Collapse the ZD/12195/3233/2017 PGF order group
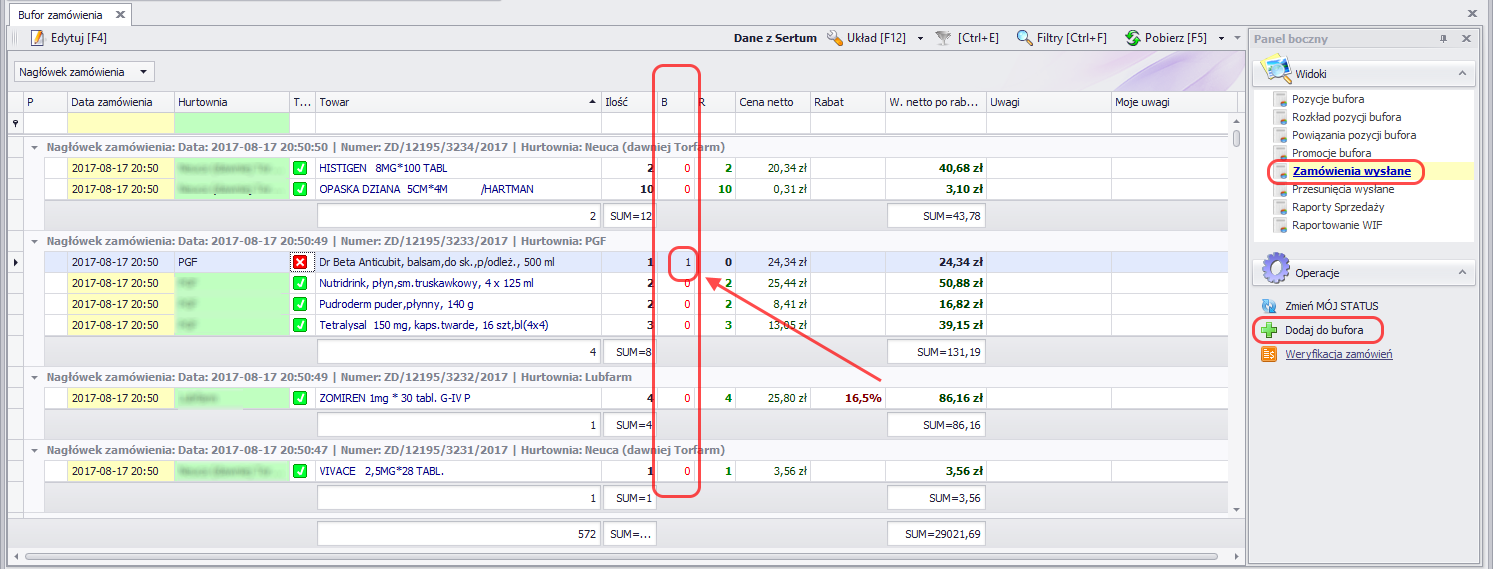Screen dimensions: 1493x569 point(35,241)
